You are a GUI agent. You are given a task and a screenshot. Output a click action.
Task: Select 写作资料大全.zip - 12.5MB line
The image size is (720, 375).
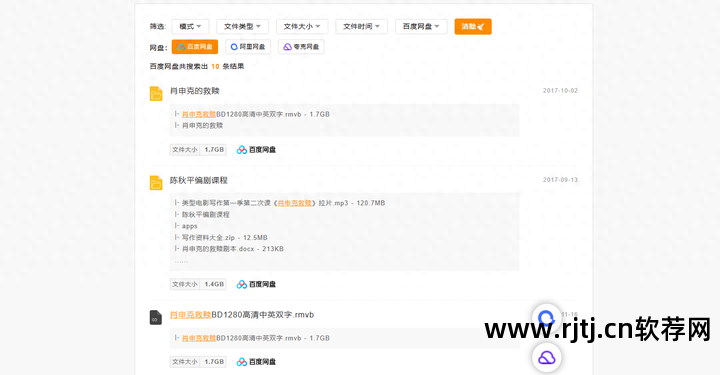[x=221, y=238]
